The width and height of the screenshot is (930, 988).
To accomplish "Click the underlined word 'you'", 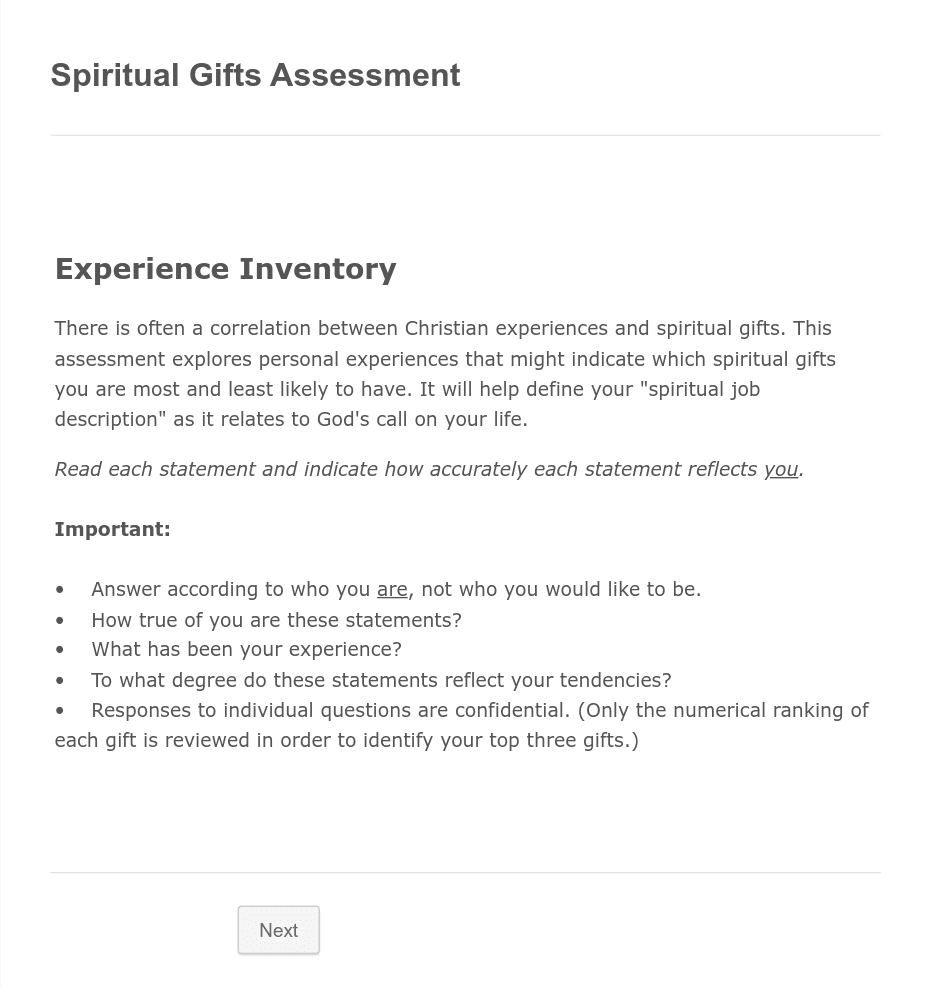I will click(x=780, y=468).
